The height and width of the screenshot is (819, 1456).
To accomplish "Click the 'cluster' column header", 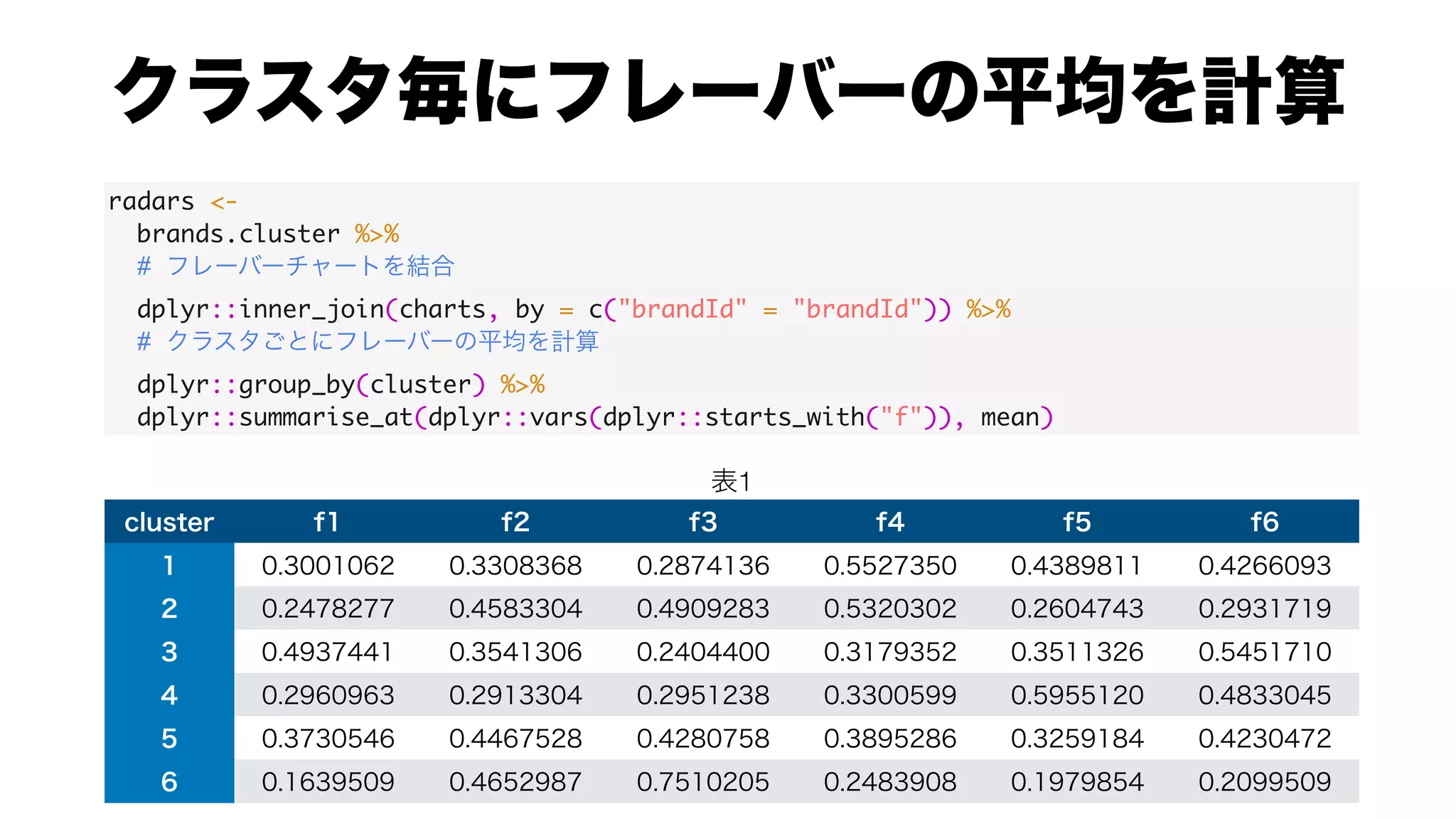I will [169, 522].
